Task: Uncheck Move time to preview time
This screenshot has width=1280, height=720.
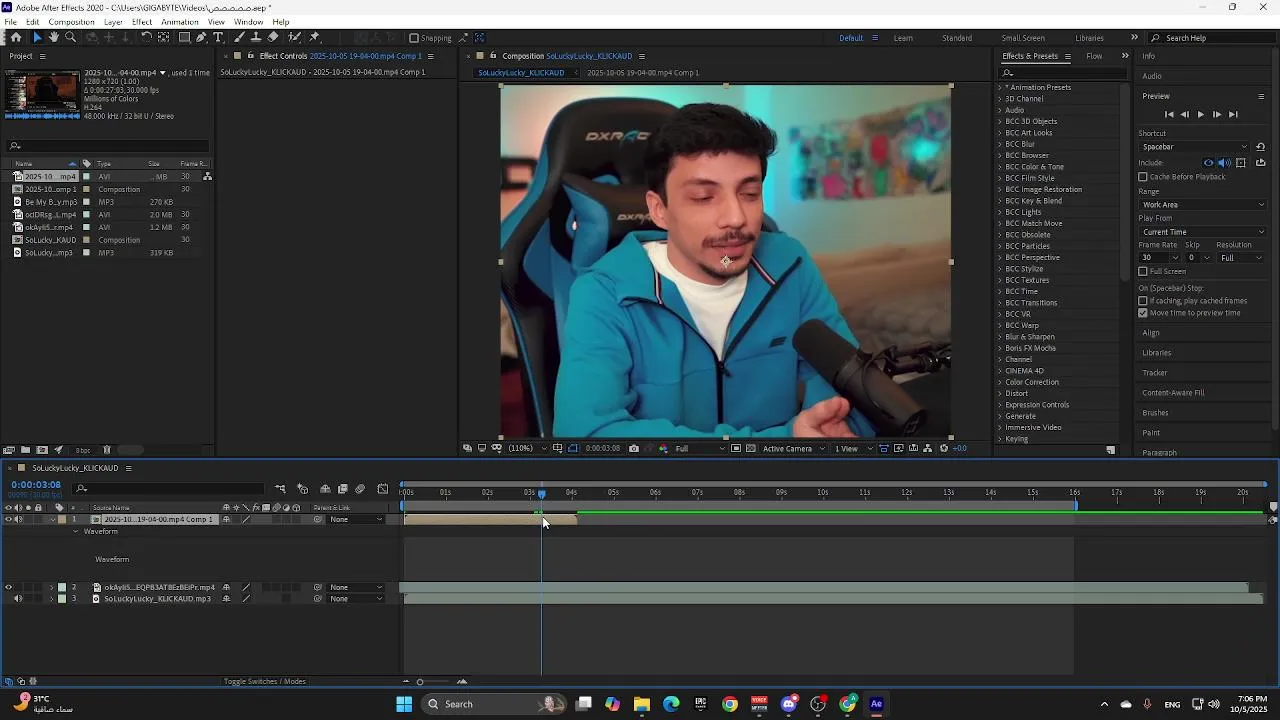Action: (1143, 313)
